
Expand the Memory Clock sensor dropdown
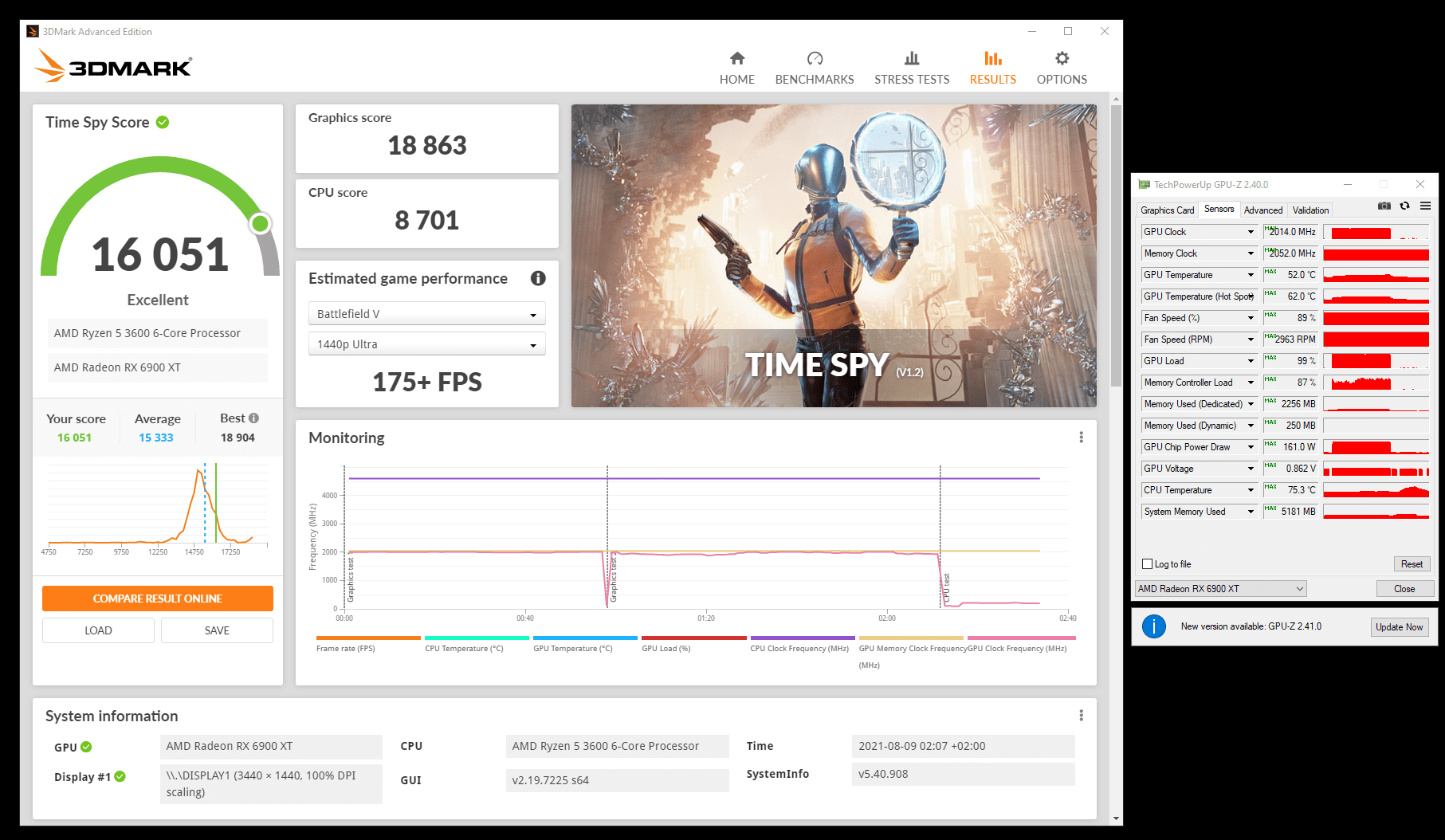1251,253
